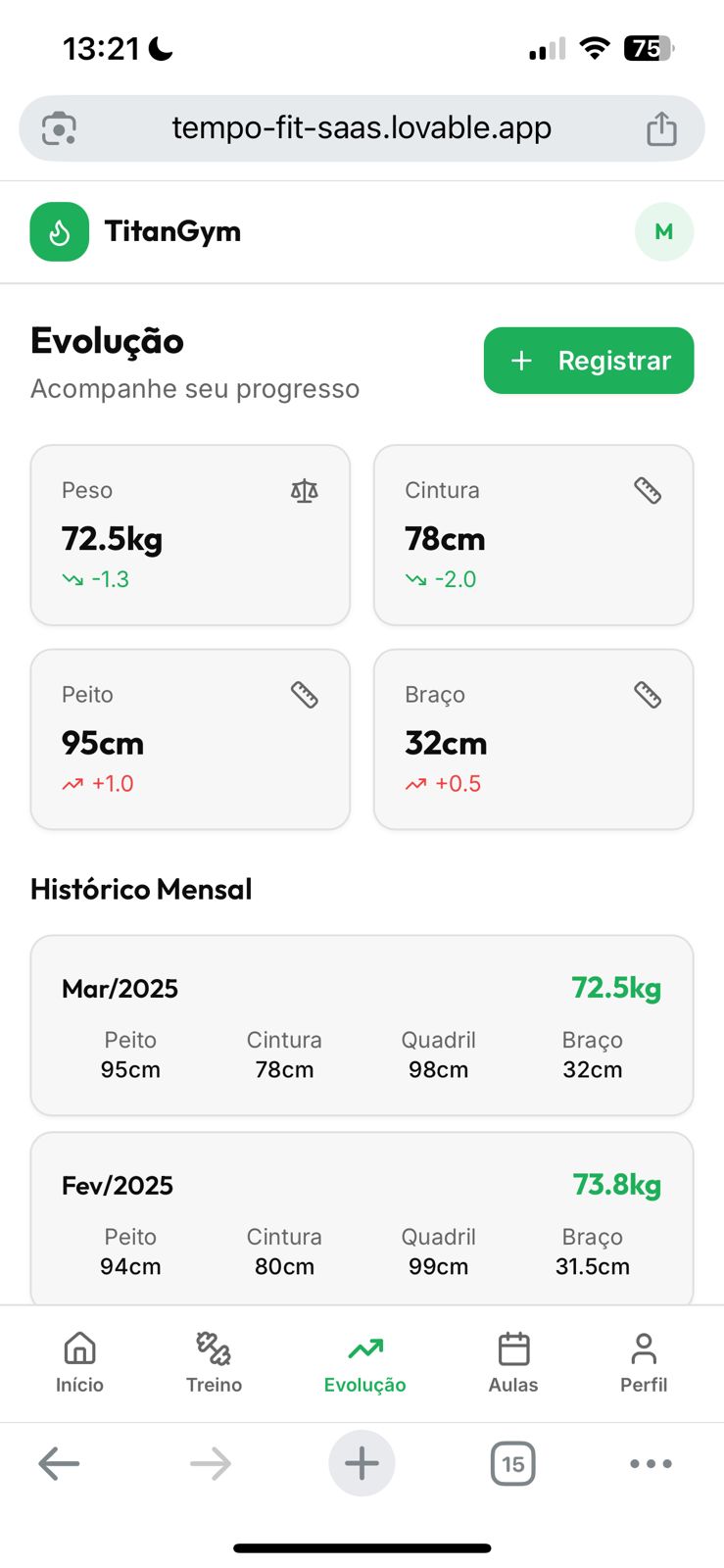This screenshot has width=724, height=1568.
Task: Tap the TitanGym flame logo icon
Action: point(60,232)
